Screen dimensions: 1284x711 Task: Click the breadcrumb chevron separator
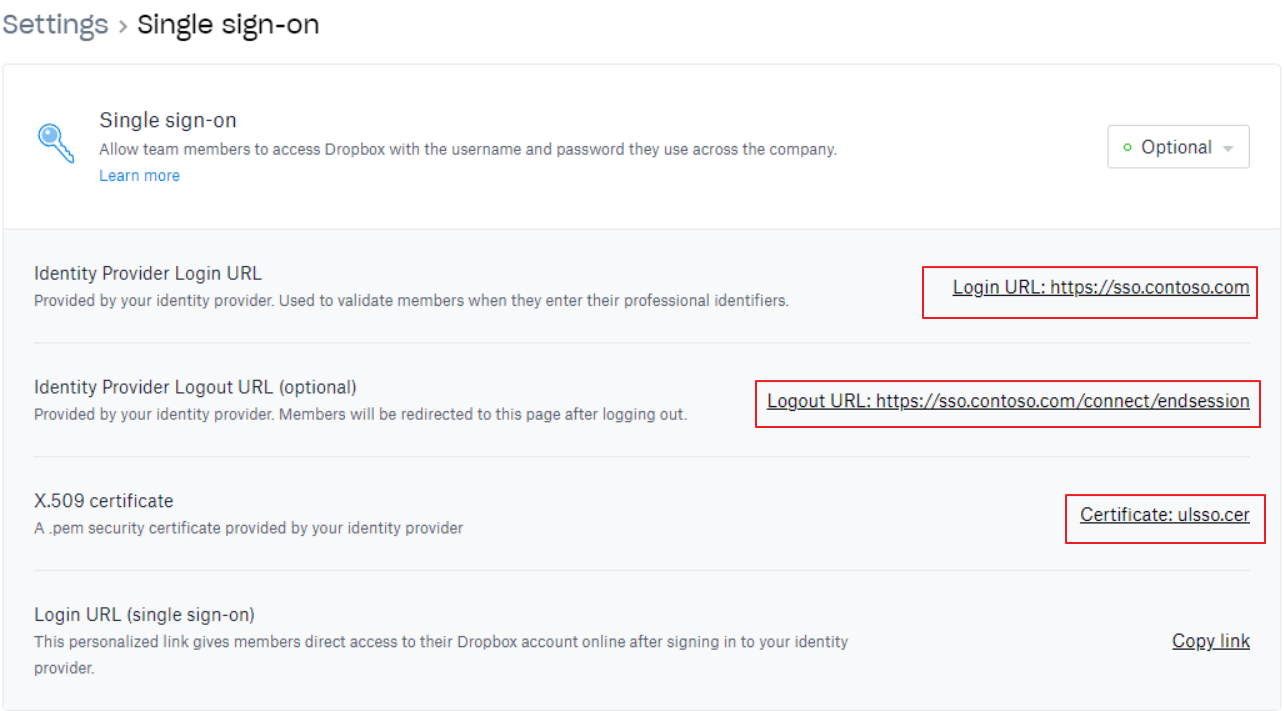click(x=123, y=26)
